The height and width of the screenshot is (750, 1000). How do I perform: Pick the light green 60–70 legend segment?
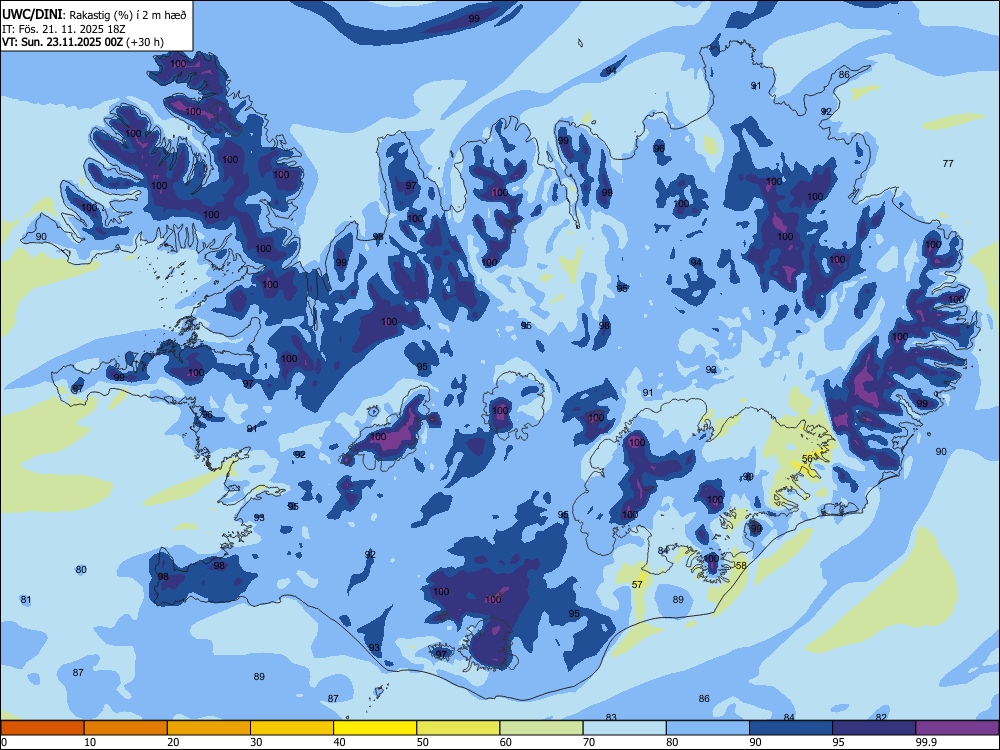point(541,728)
